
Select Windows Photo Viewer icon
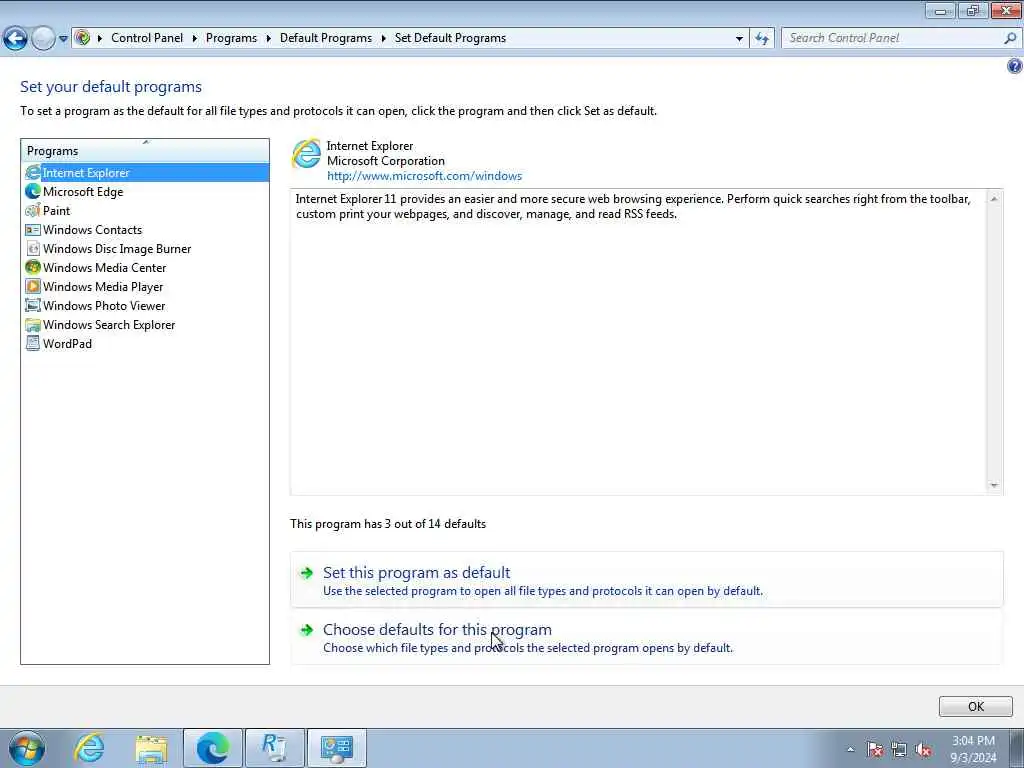point(33,305)
